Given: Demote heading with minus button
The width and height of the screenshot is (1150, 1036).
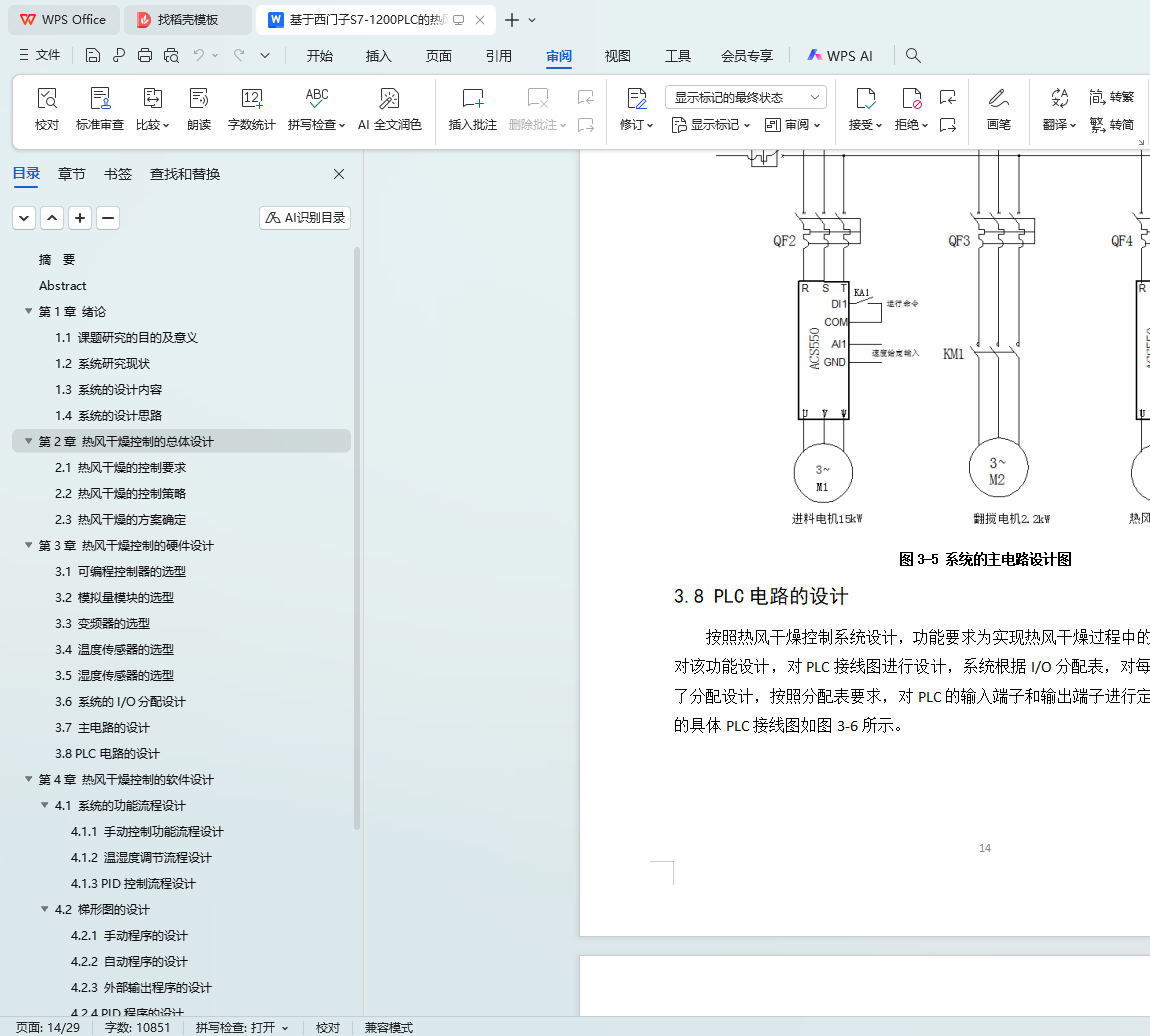Looking at the screenshot, I should tap(108, 218).
